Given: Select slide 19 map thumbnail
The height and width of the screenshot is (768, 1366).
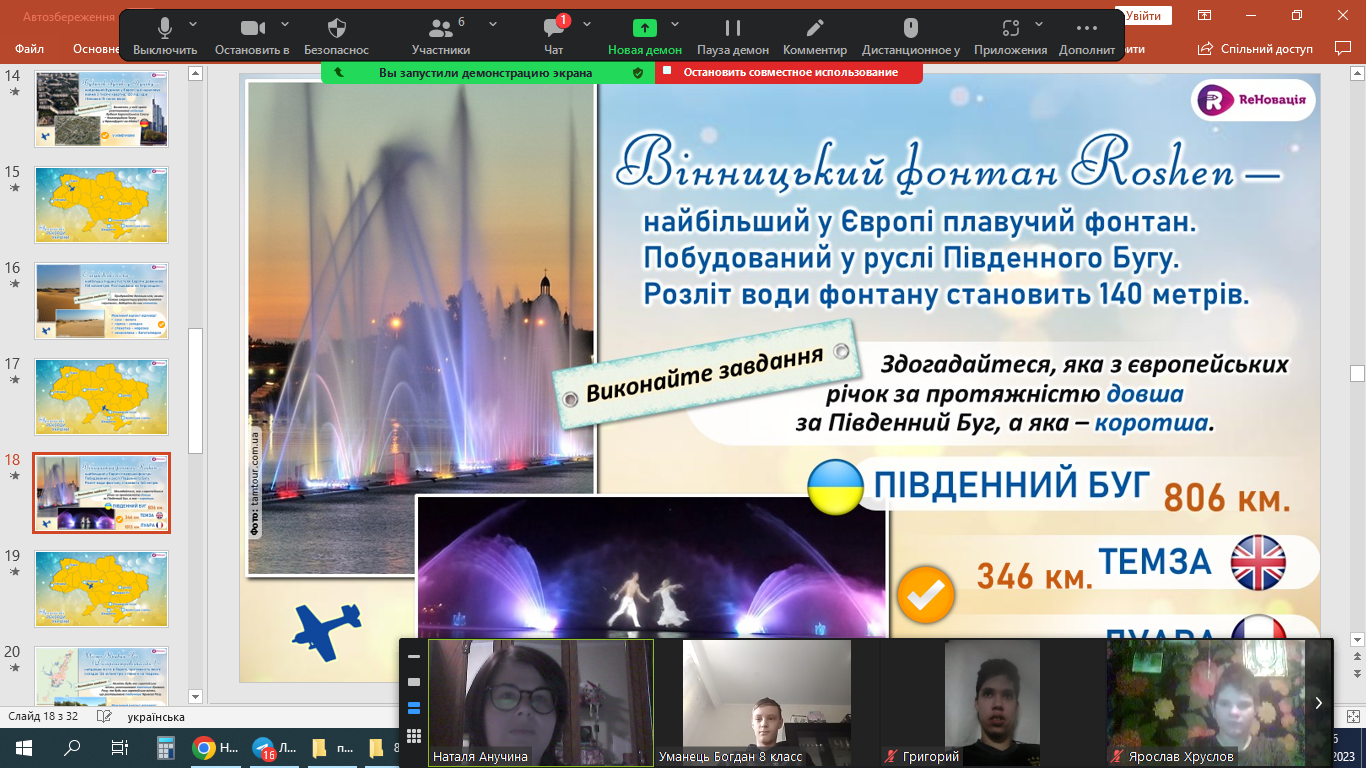Looking at the screenshot, I should (x=102, y=588).
